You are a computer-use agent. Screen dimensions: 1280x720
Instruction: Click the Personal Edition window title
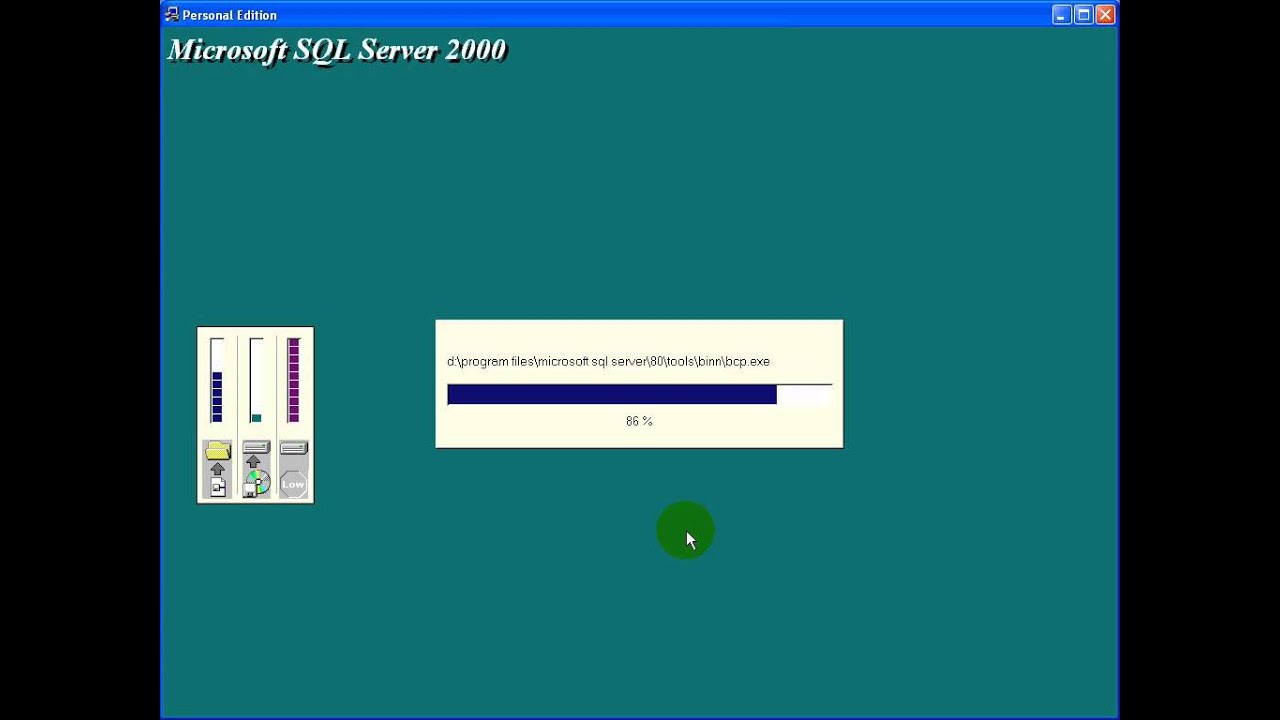pyautogui.click(x=229, y=15)
